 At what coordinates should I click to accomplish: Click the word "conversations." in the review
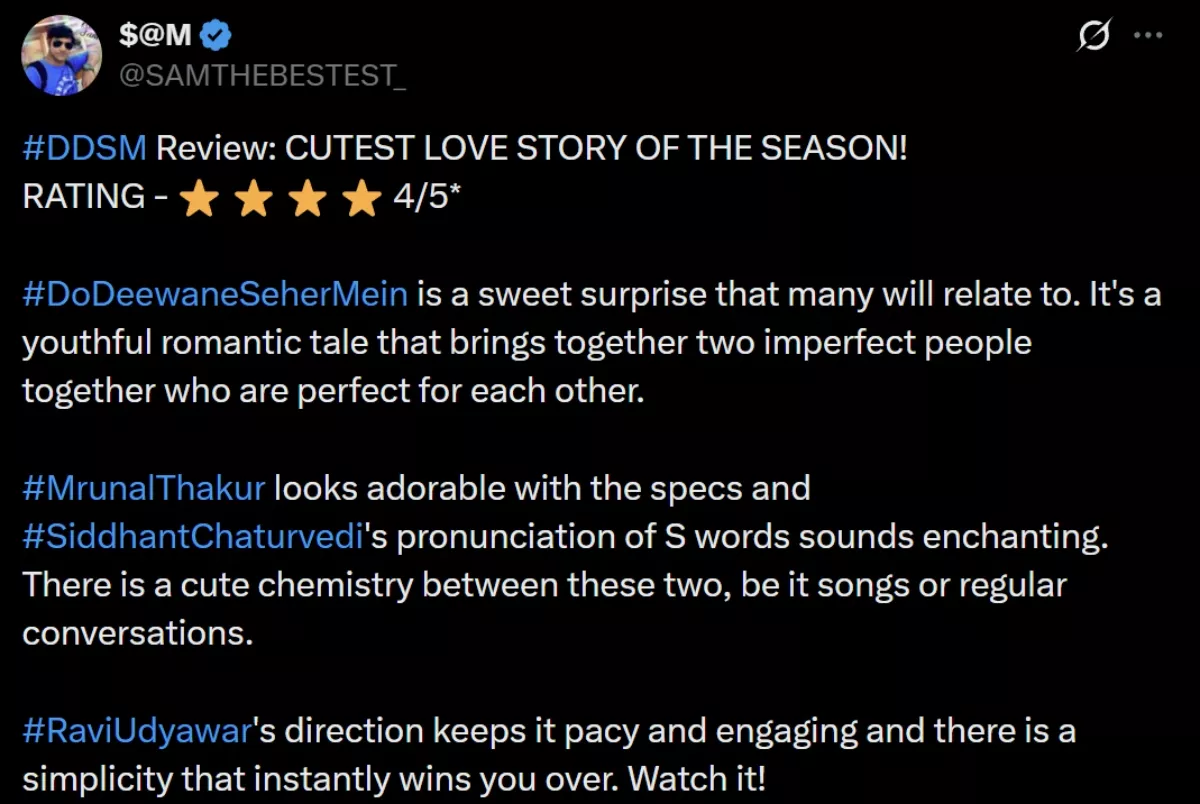point(136,633)
